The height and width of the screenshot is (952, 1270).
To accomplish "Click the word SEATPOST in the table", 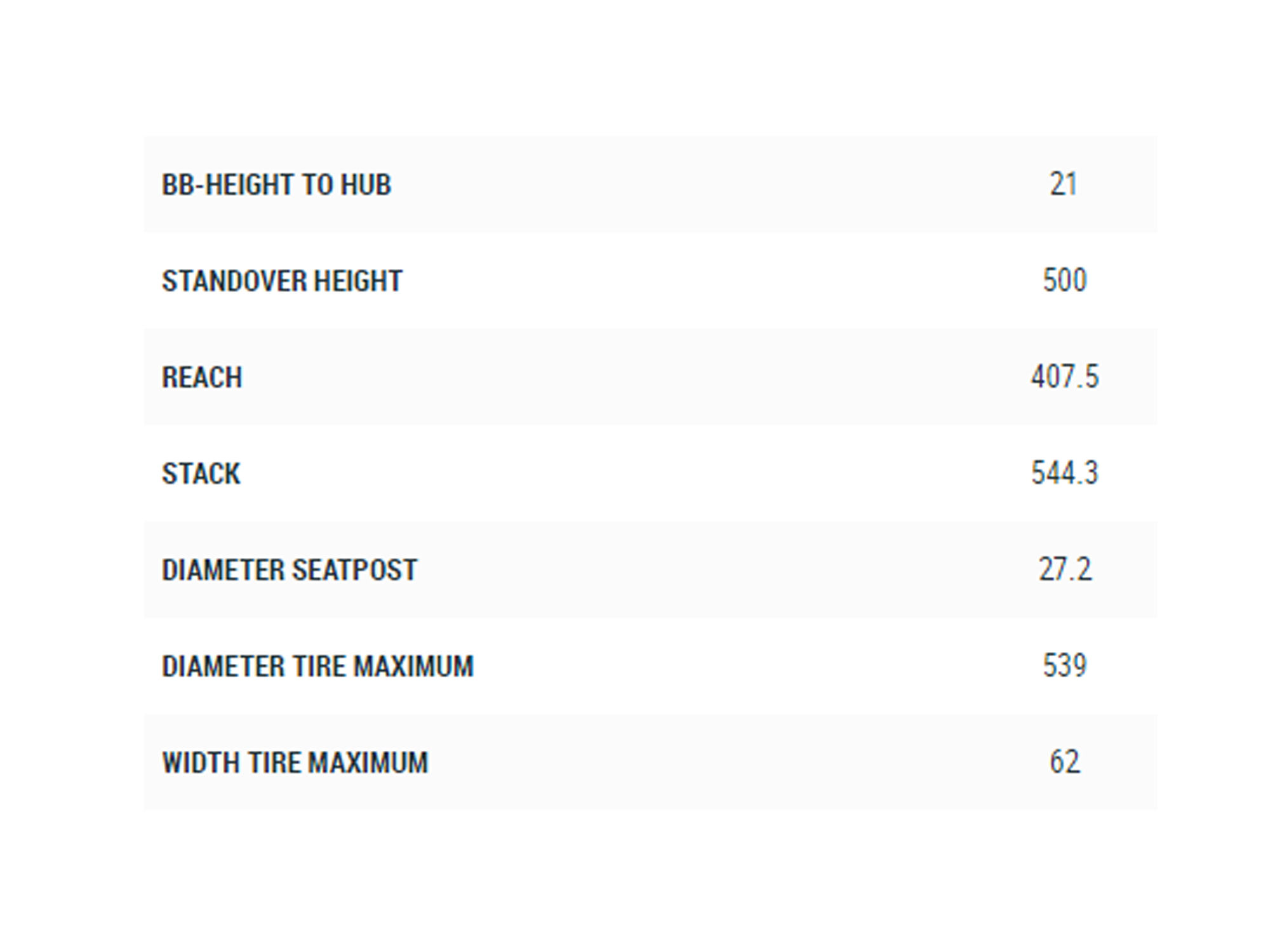I will point(354,570).
